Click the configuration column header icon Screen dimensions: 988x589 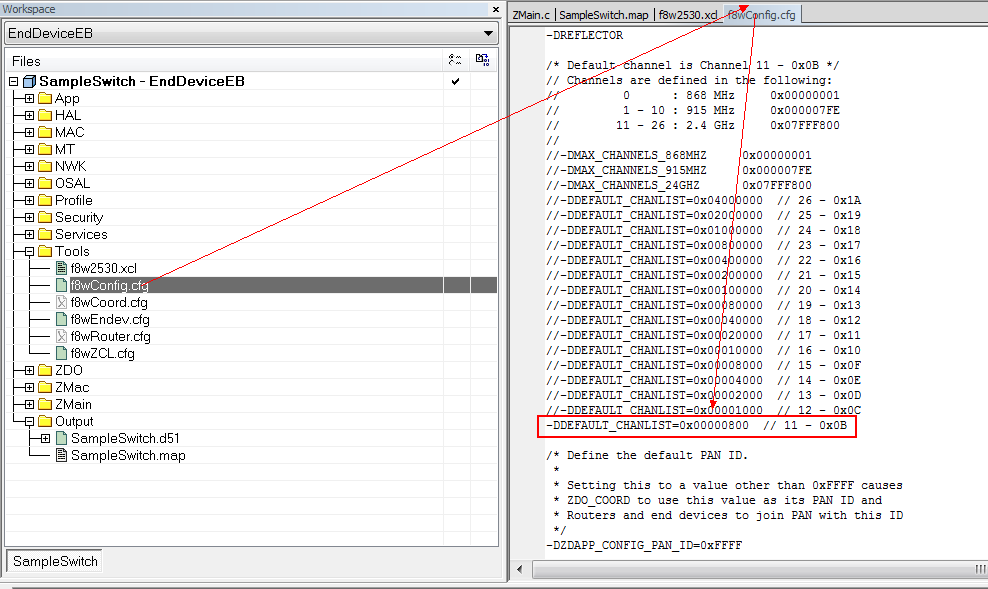455,60
